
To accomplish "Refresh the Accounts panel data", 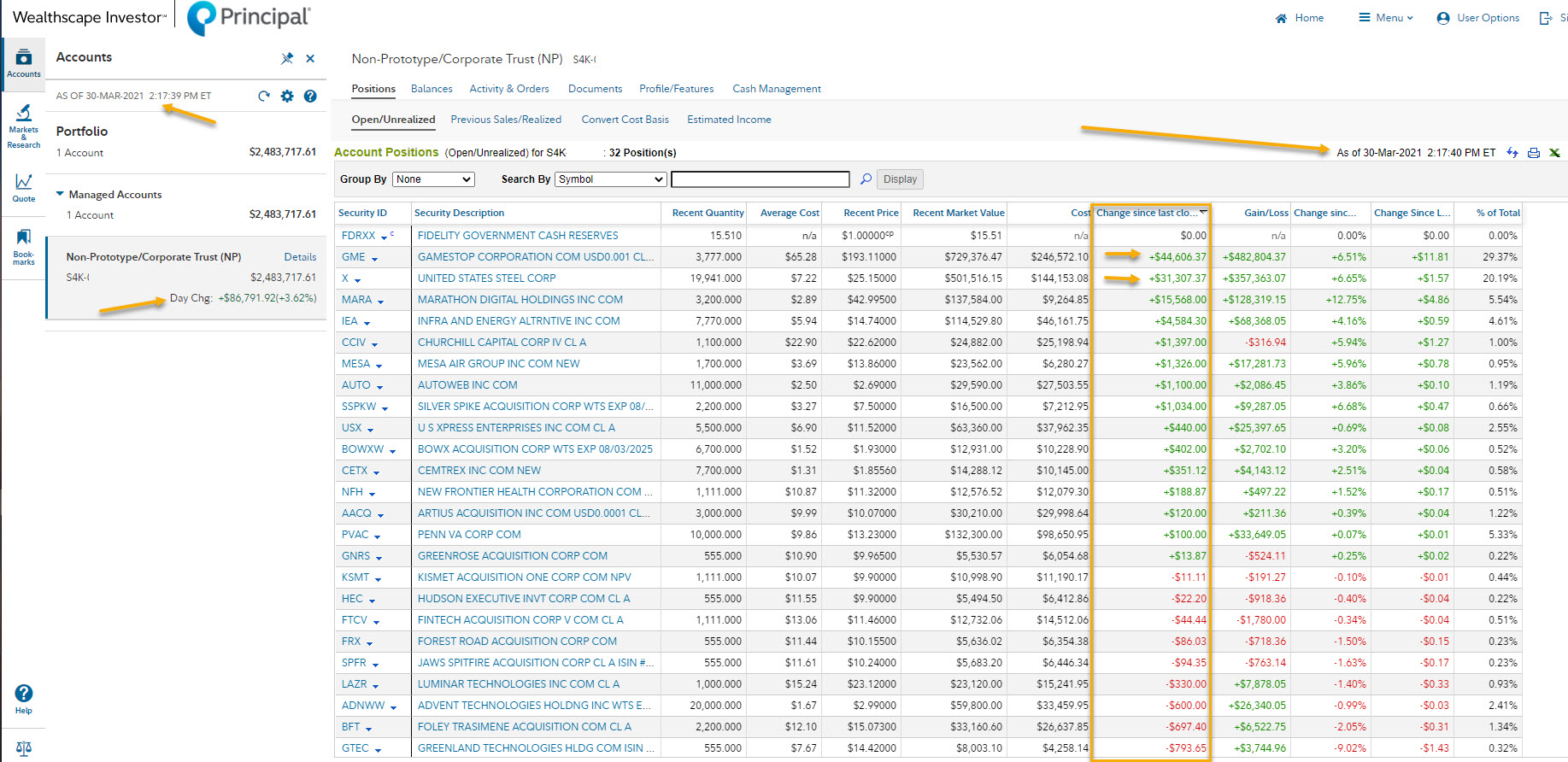I will [x=264, y=96].
